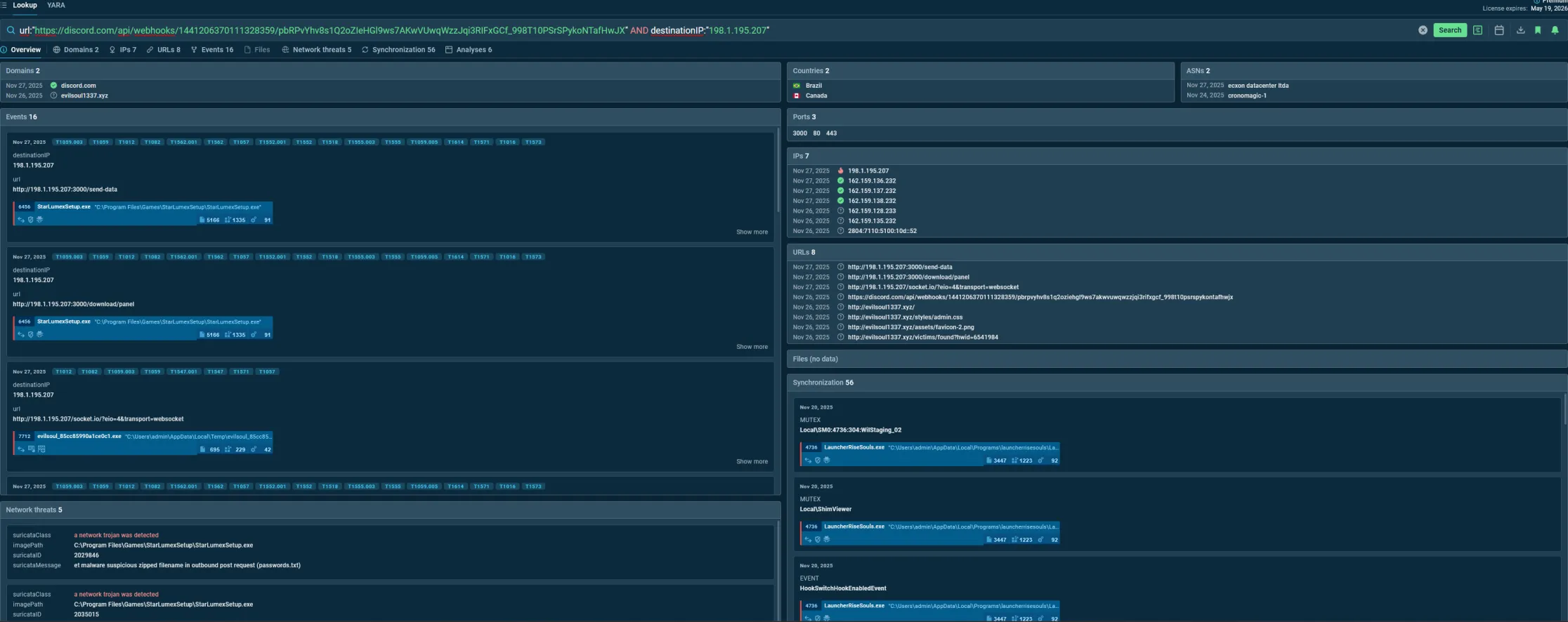The height and width of the screenshot is (622, 1568).
Task: Open the Domains 2 tab
Action: coord(76,50)
